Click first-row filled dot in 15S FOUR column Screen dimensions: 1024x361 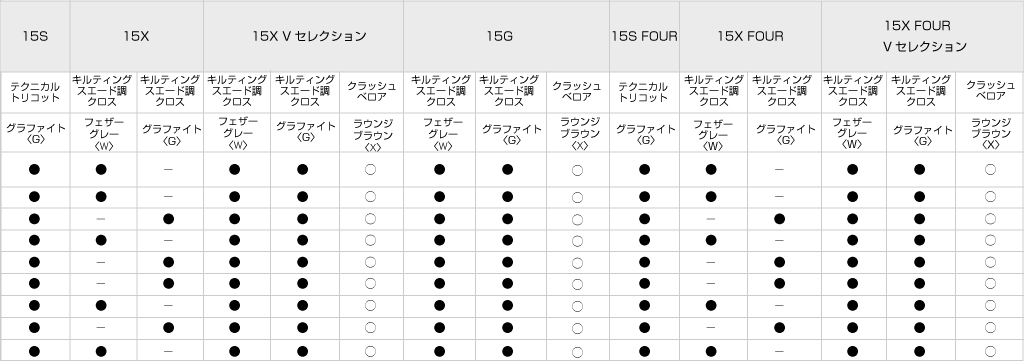[645, 170]
